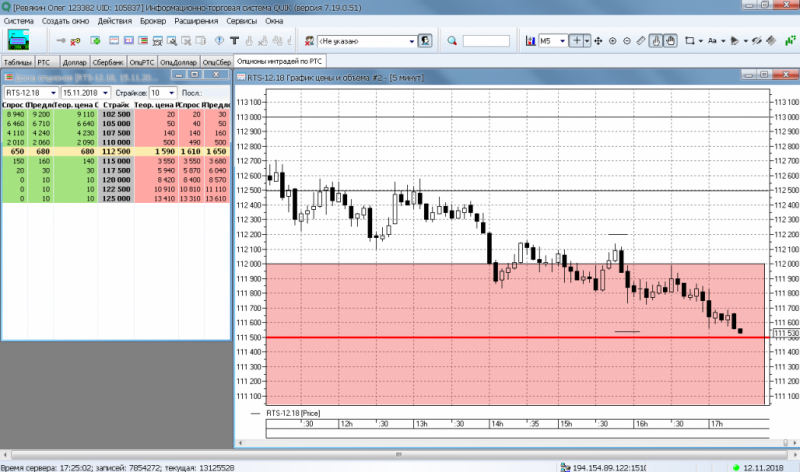
Task: Click strike 125 000 in options board
Action: pos(116,198)
